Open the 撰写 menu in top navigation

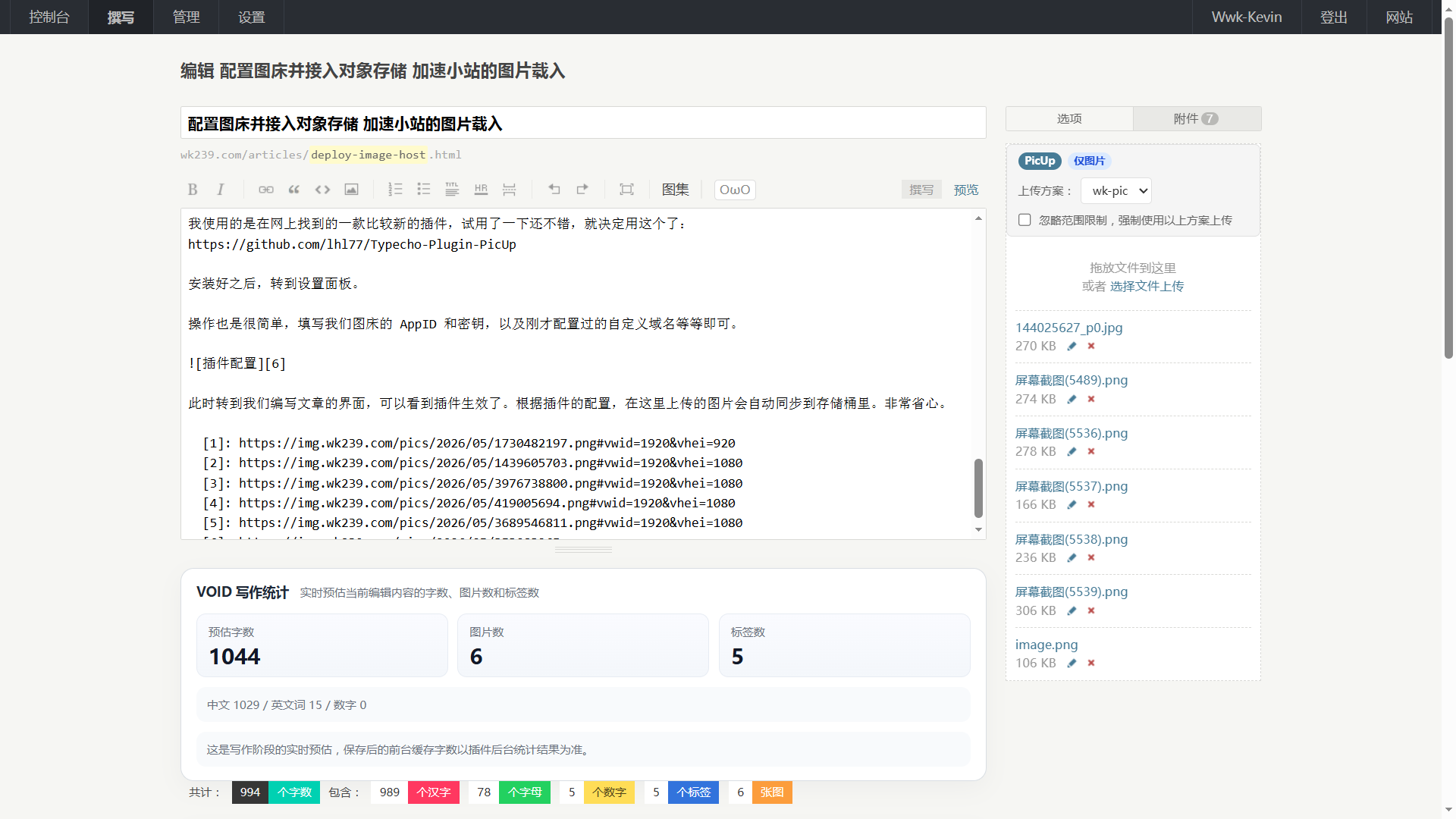coord(121,17)
